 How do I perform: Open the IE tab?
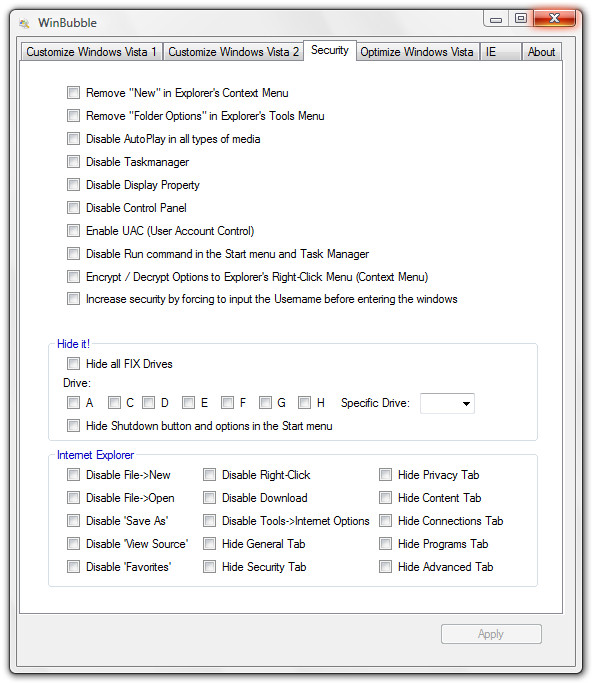(x=501, y=52)
